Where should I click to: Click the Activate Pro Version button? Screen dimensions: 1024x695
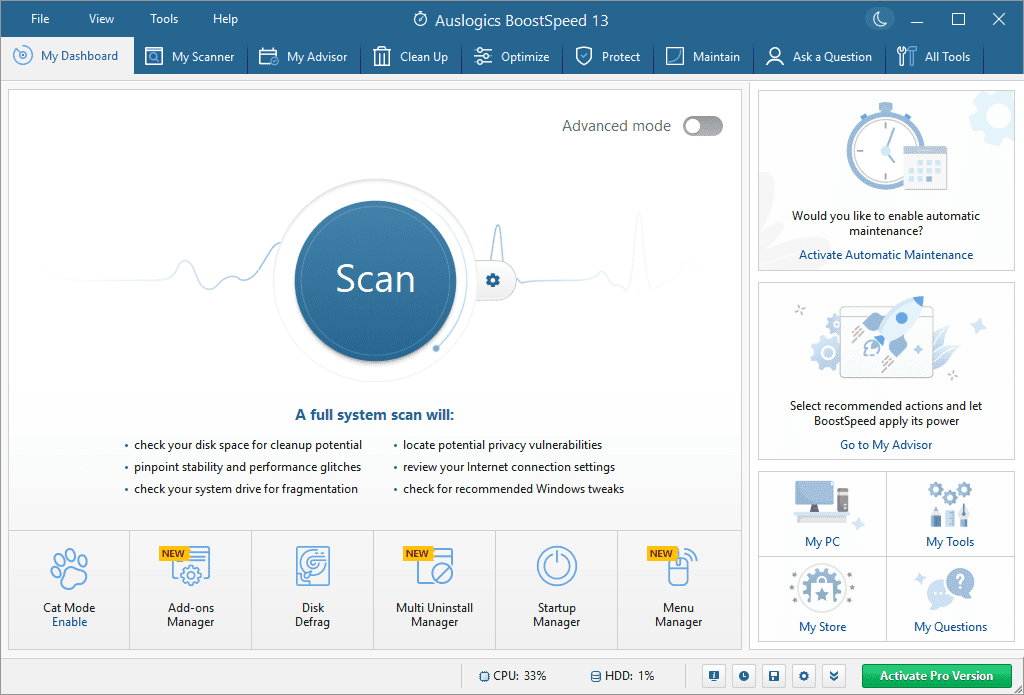936,676
